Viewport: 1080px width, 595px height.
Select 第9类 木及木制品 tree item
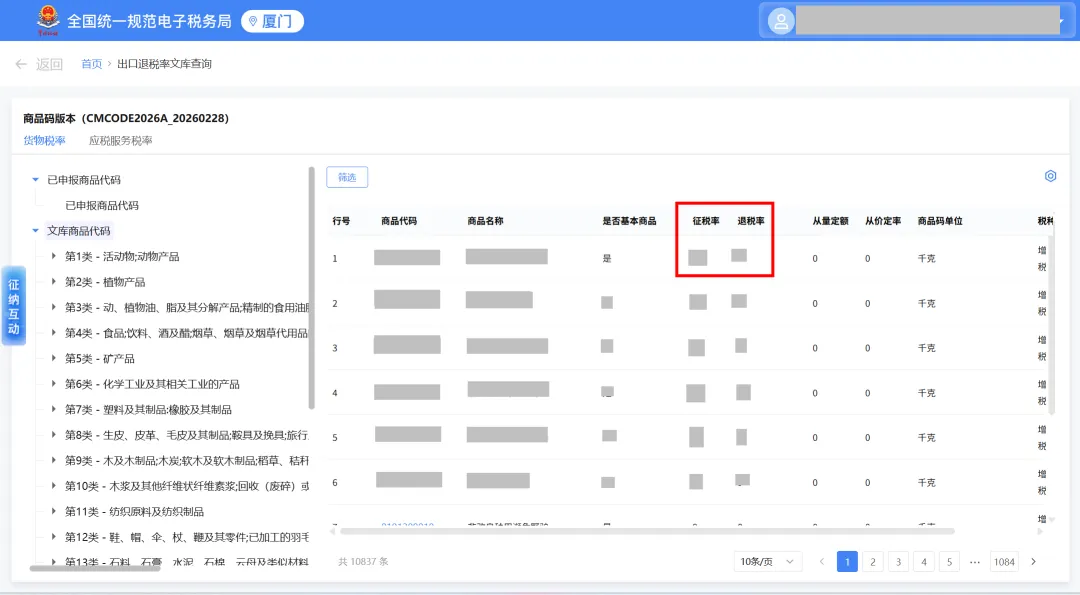187,460
